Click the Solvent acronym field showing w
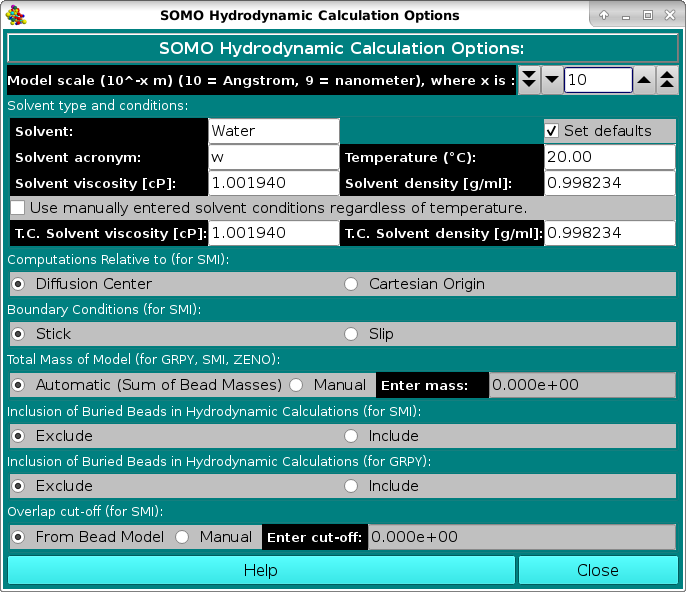The image size is (686, 592). pyautogui.click(x=274, y=157)
